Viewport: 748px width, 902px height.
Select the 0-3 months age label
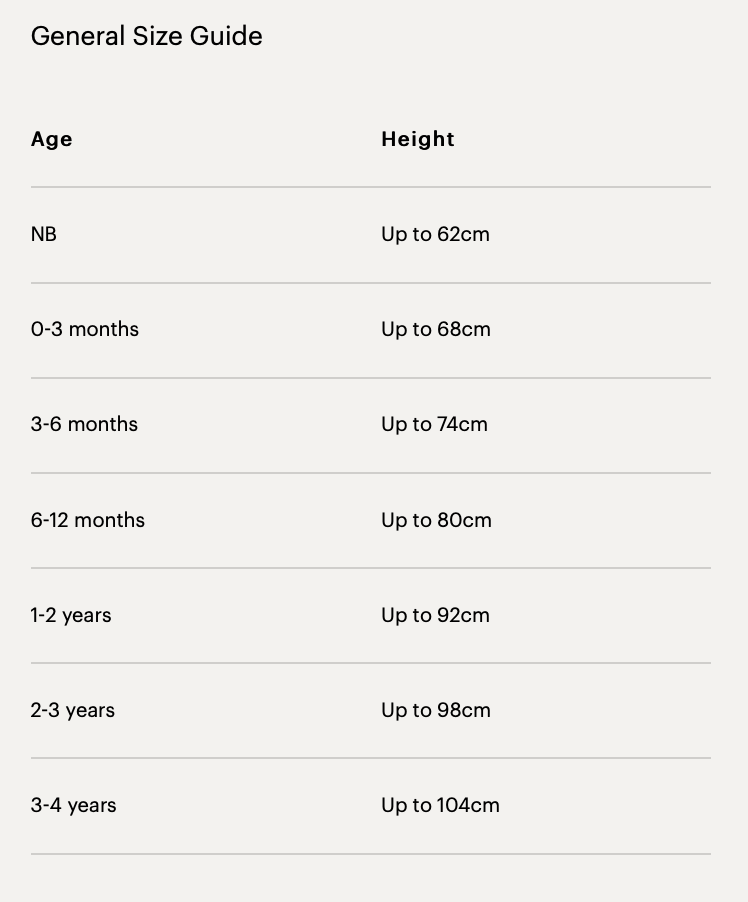(x=85, y=329)
